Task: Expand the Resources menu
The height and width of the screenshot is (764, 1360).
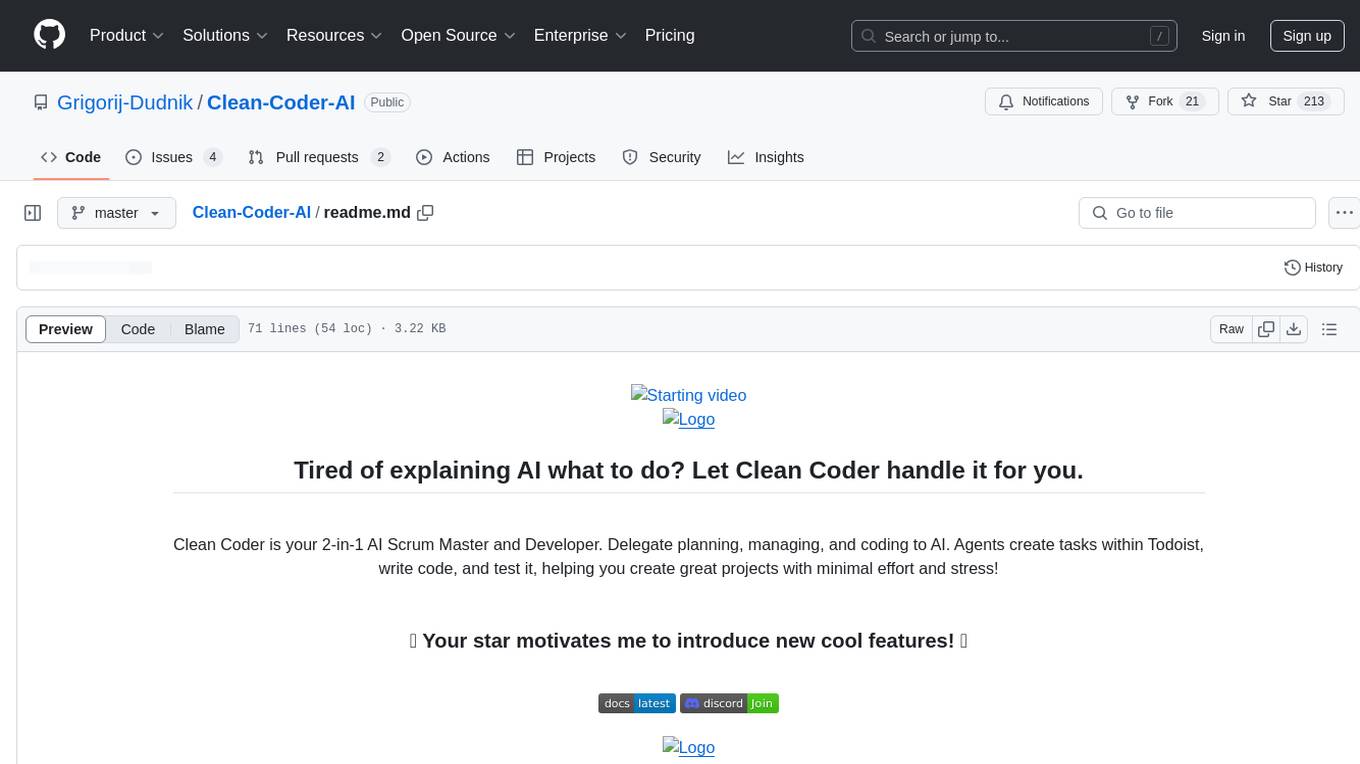Action: (334, 35)
